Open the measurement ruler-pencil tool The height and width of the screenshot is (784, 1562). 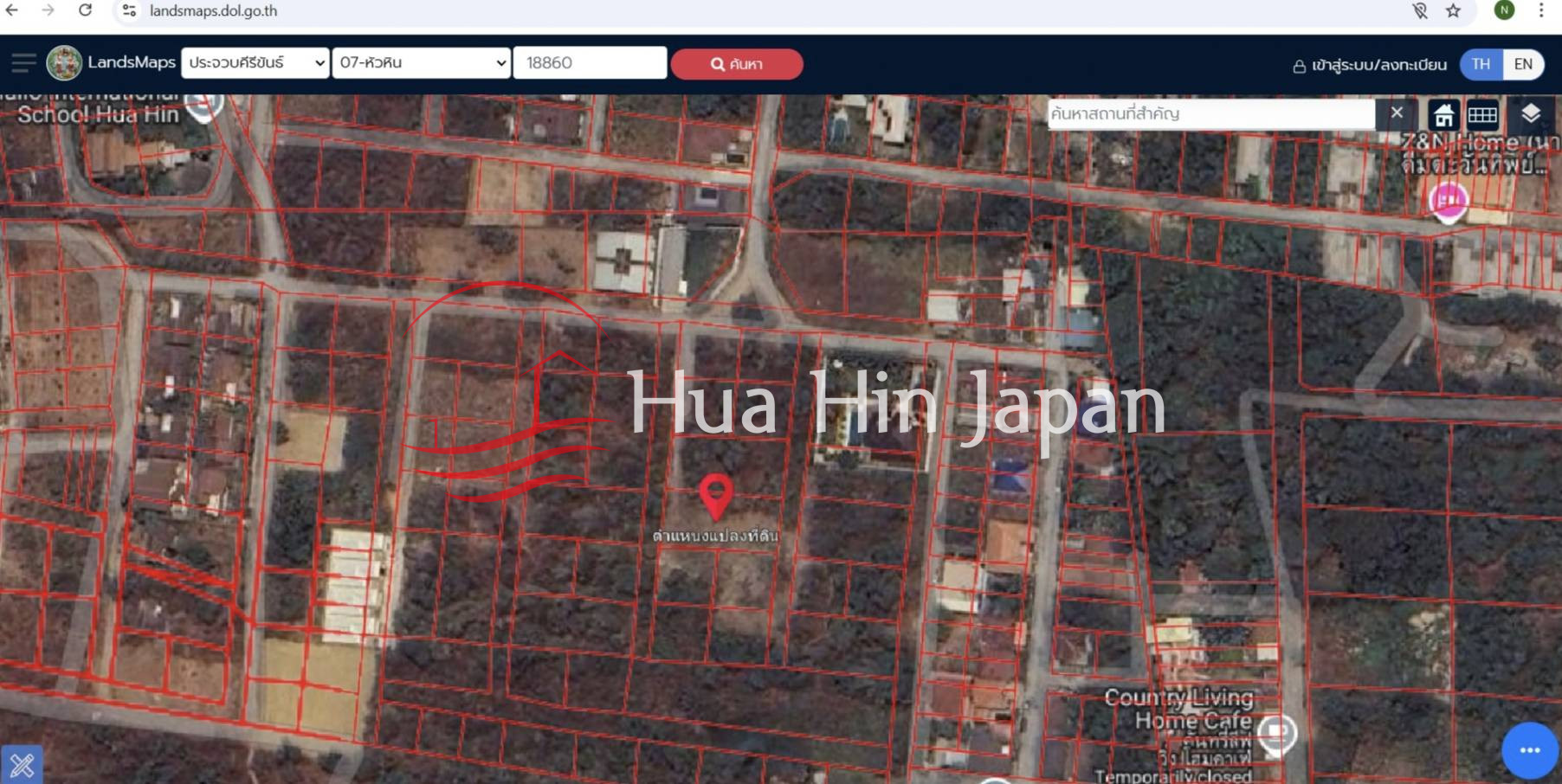tap(22, 764)
